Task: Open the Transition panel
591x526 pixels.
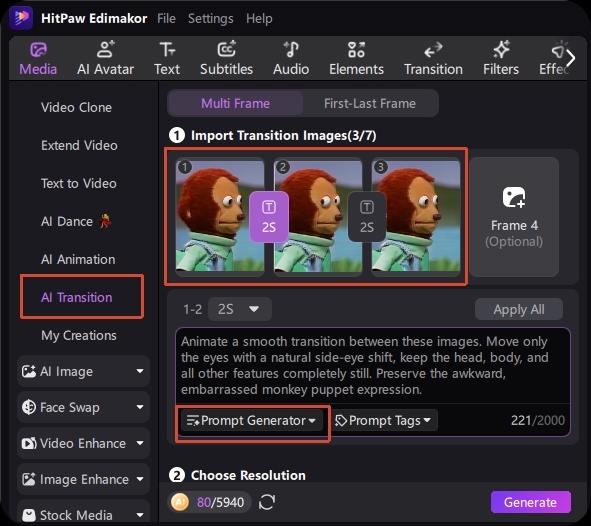Action: [x=433, y=59]
